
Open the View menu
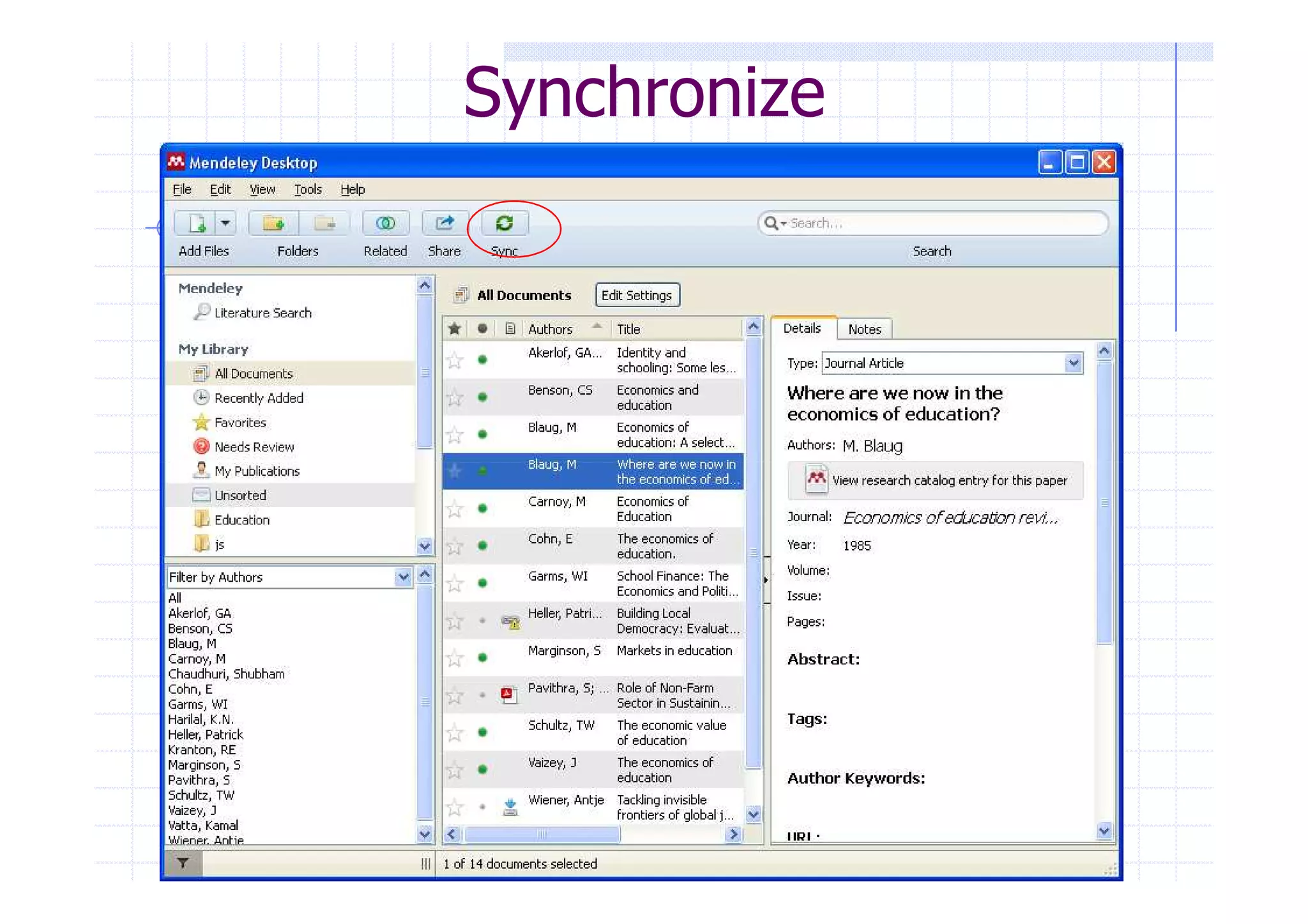262,190
